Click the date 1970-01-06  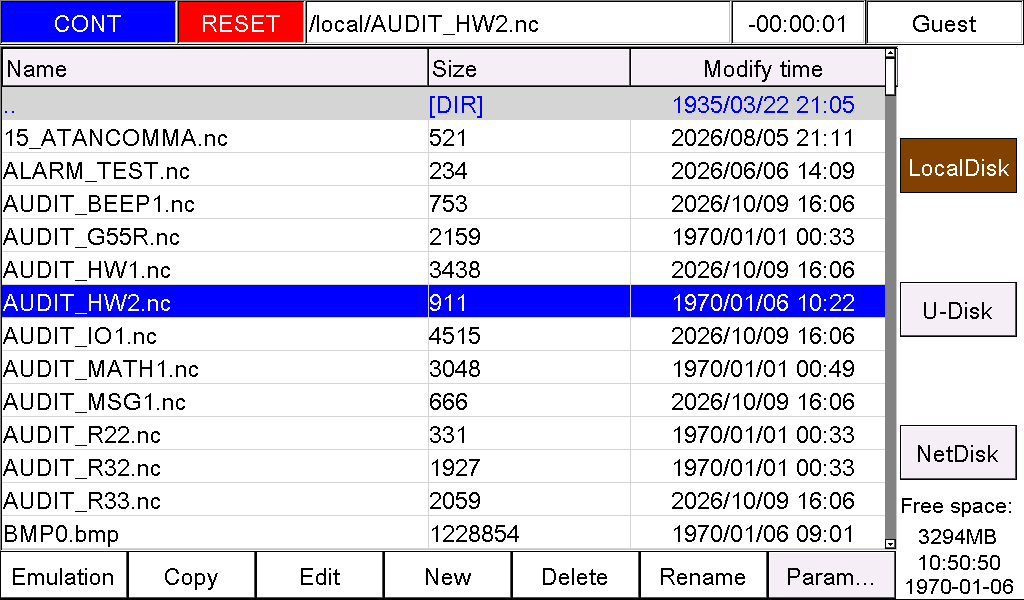click(959, 586)
